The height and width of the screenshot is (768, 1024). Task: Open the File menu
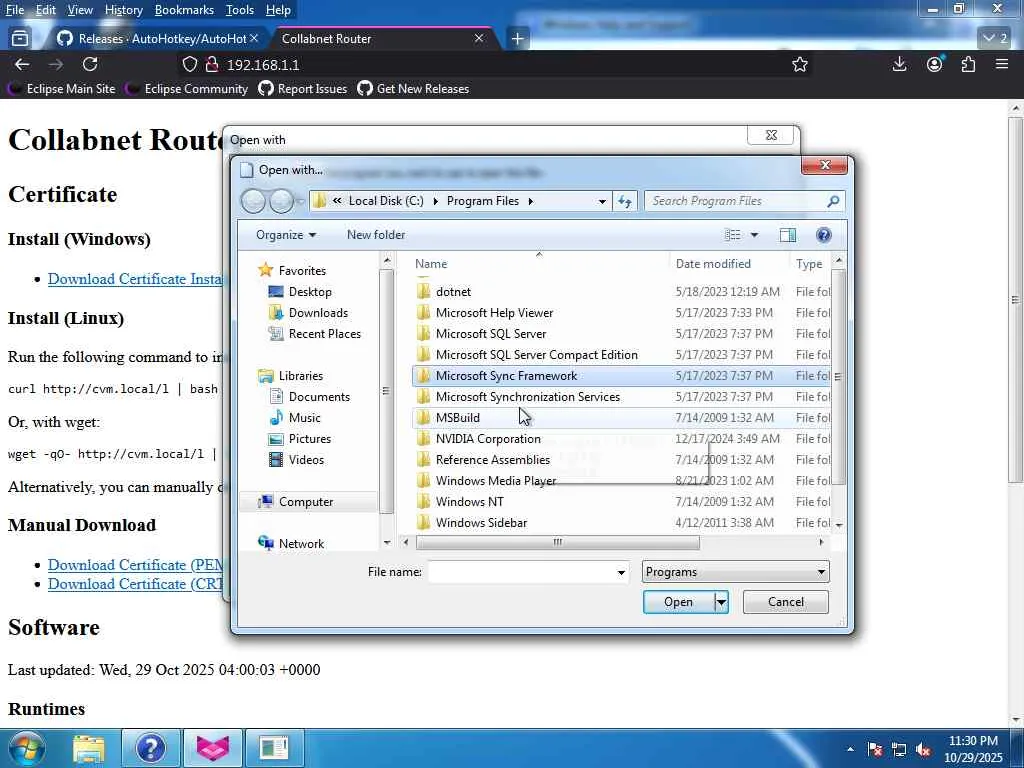[x=14, y=10]
